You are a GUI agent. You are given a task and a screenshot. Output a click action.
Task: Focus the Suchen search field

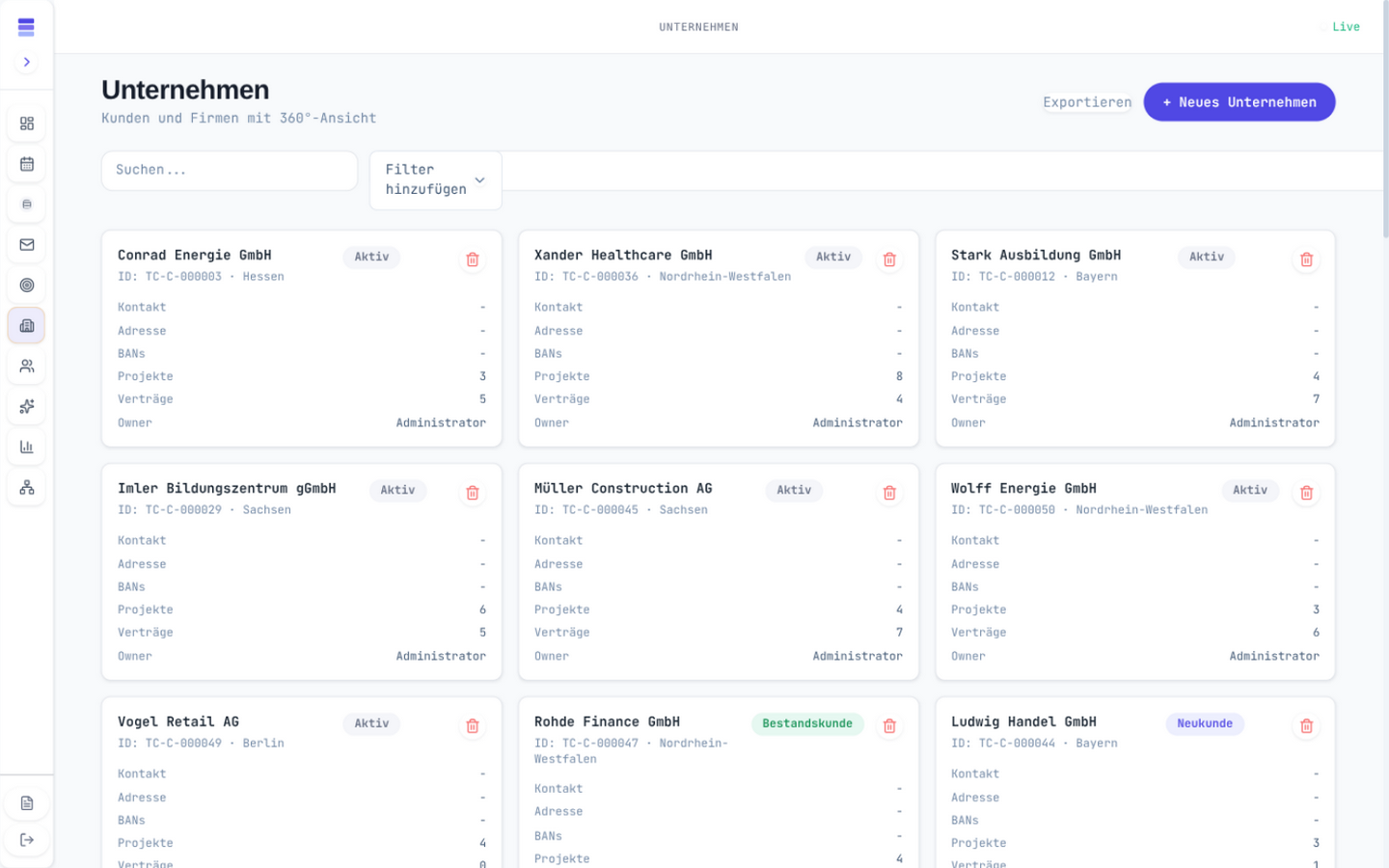tap(230, 171)
